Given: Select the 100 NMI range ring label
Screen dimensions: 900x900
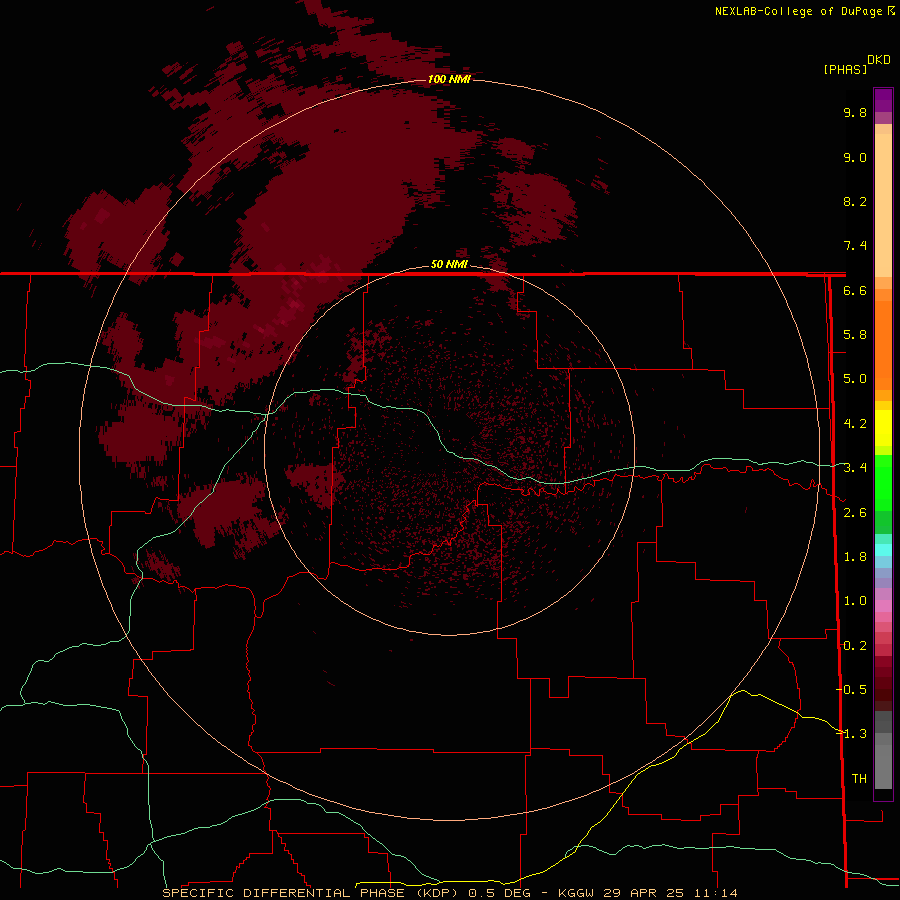Looking at the screenshot, I should 449,79.
